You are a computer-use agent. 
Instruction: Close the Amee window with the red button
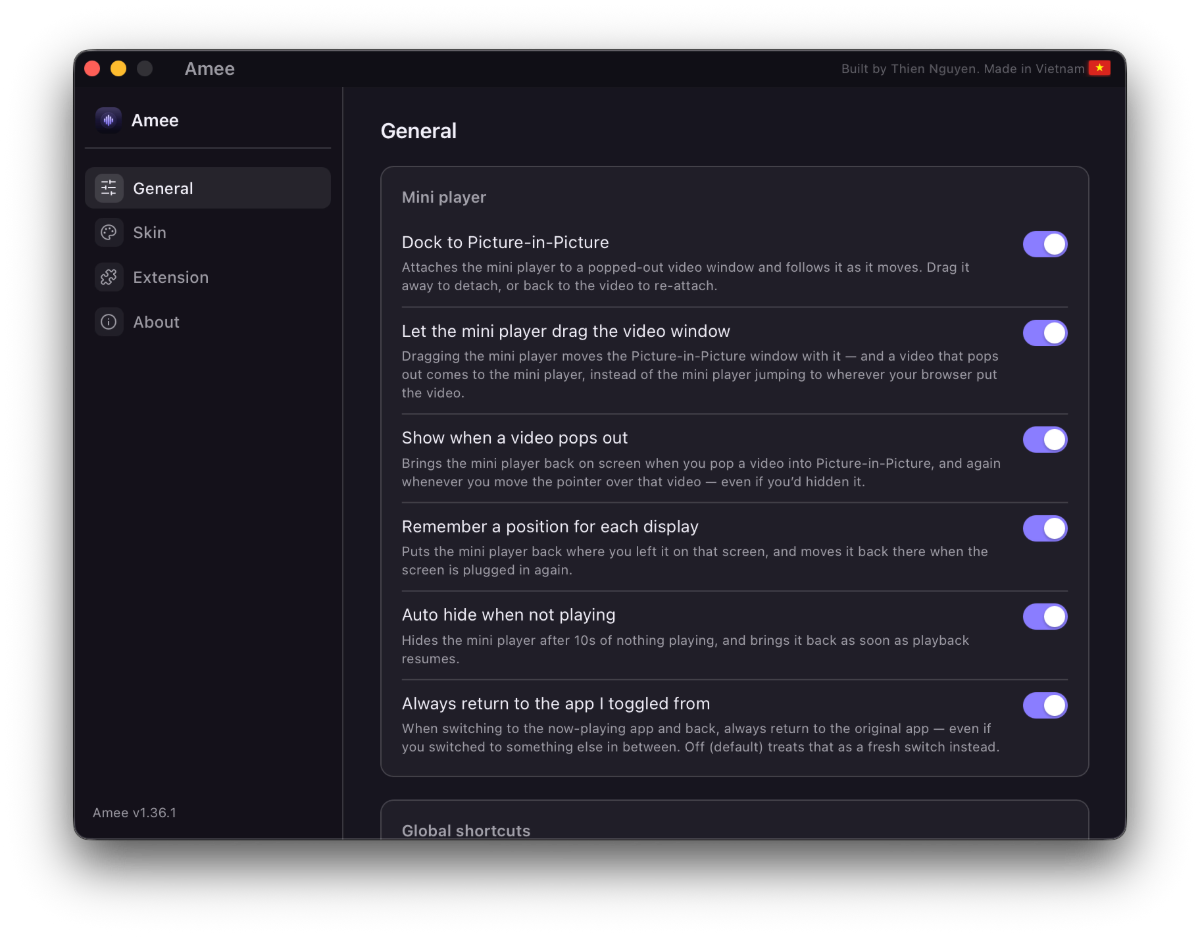coord(92,68)
